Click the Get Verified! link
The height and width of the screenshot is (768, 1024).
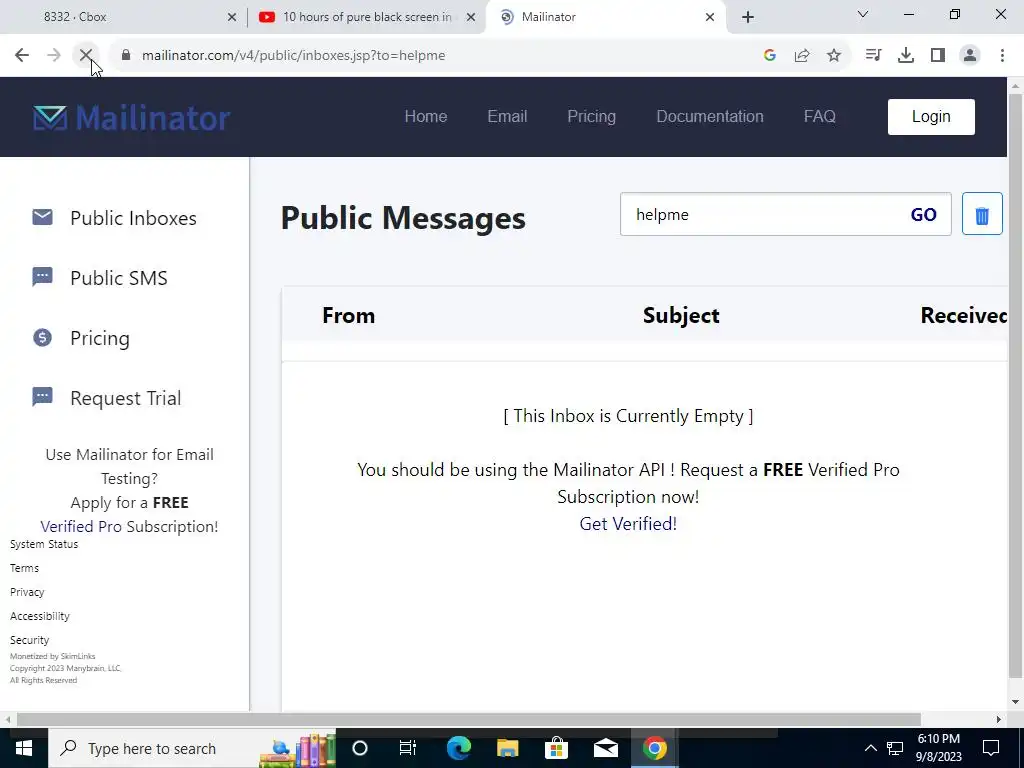628,524
